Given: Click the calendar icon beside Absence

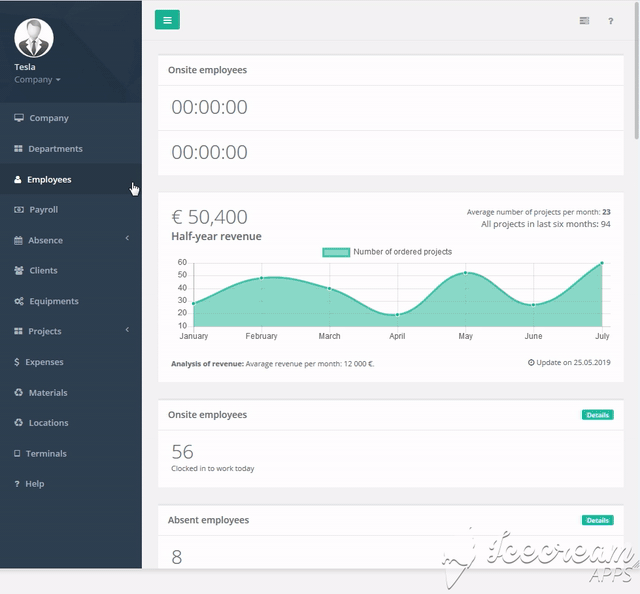Looking at the screenshot, I should pyautogui.click(x=18, y=240).
